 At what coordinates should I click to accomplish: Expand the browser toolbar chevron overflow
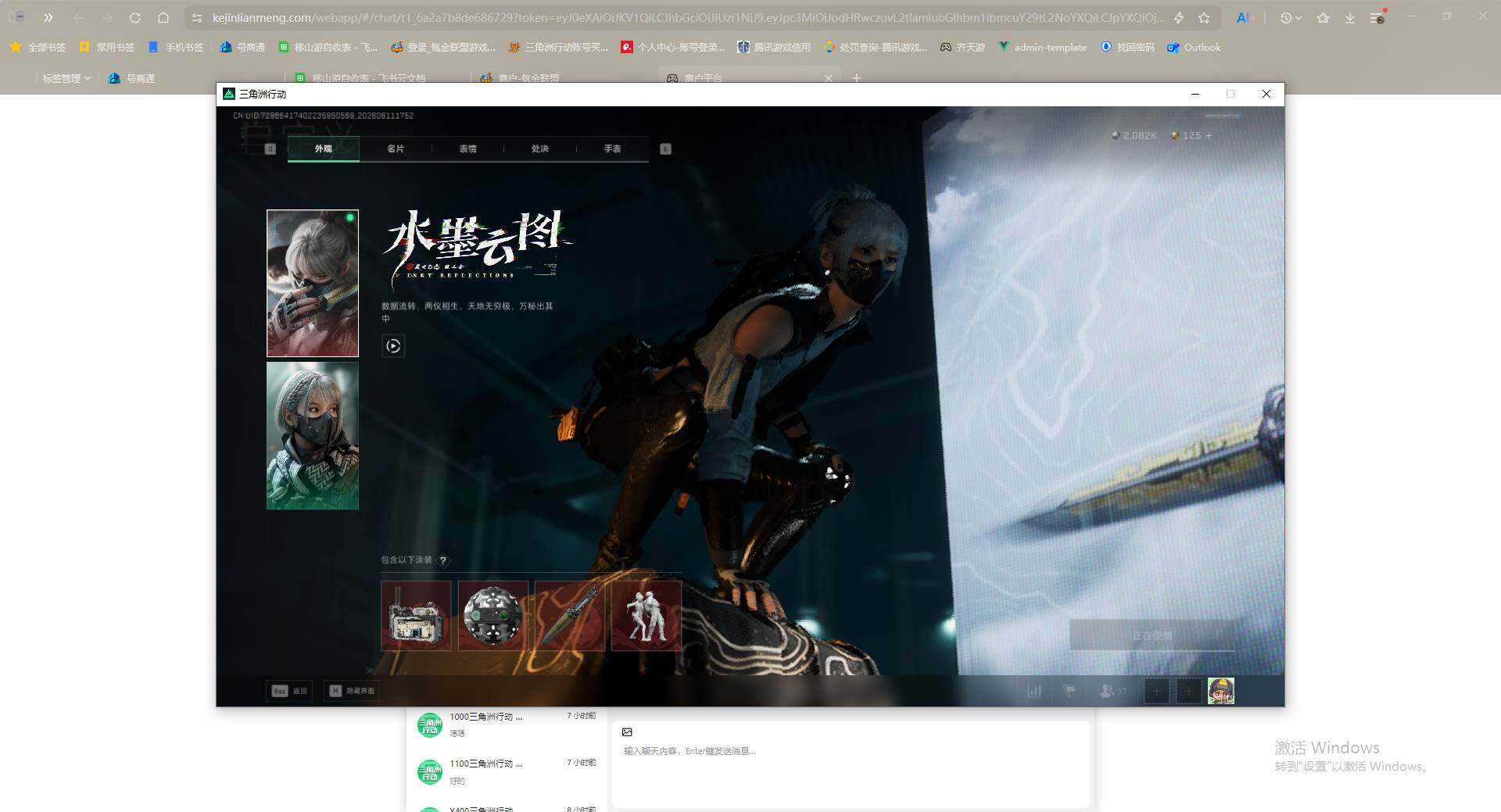coord(48,17)
